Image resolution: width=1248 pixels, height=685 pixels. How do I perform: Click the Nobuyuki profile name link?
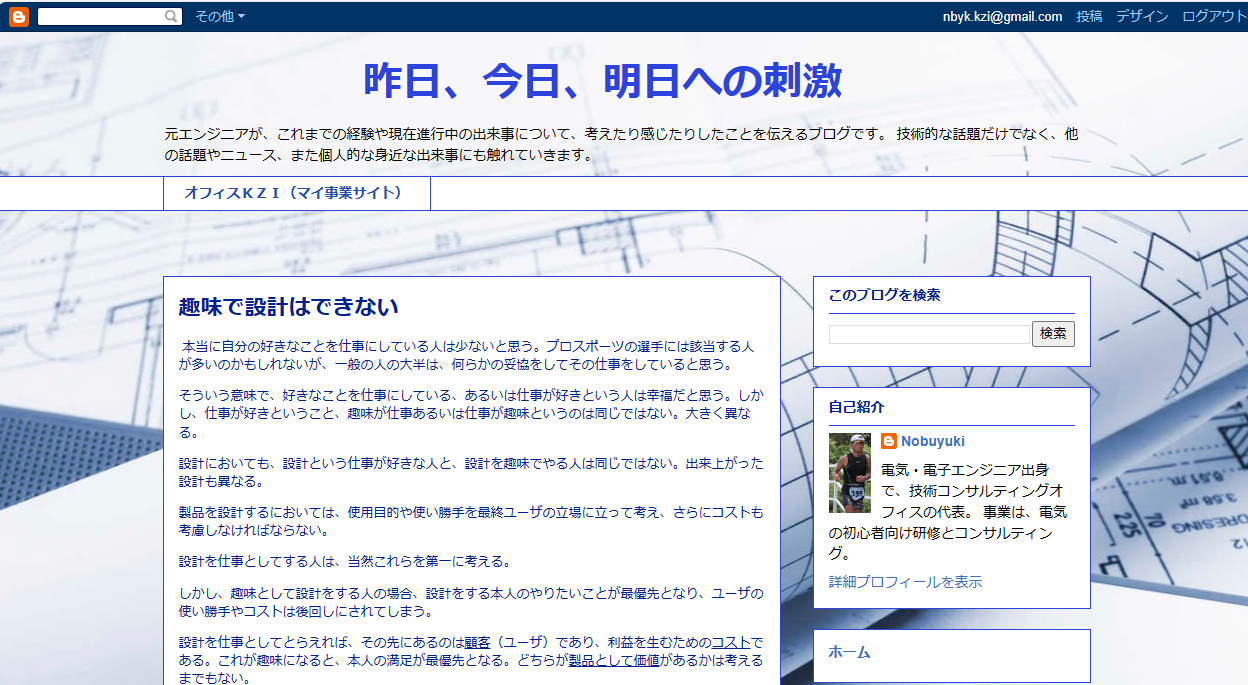coord(932,441)
